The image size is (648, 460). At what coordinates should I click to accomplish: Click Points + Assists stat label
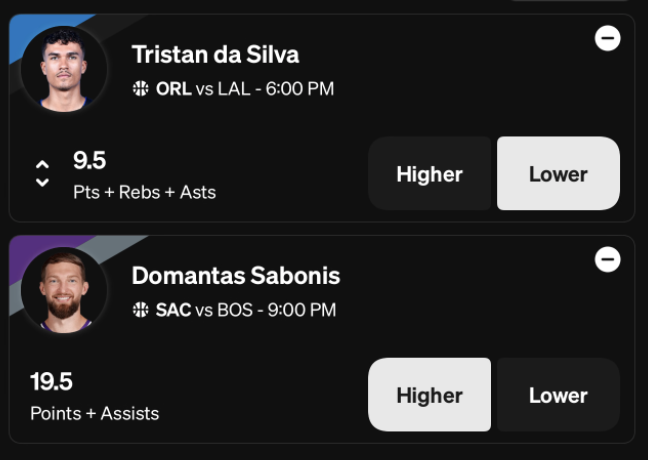click(95, 413)
